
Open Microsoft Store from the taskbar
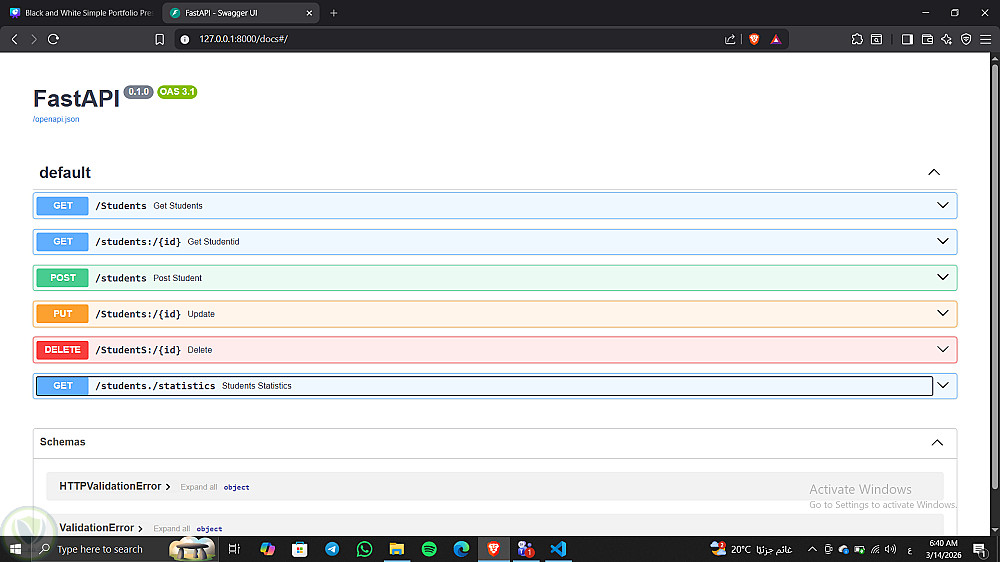coord(300,549)
